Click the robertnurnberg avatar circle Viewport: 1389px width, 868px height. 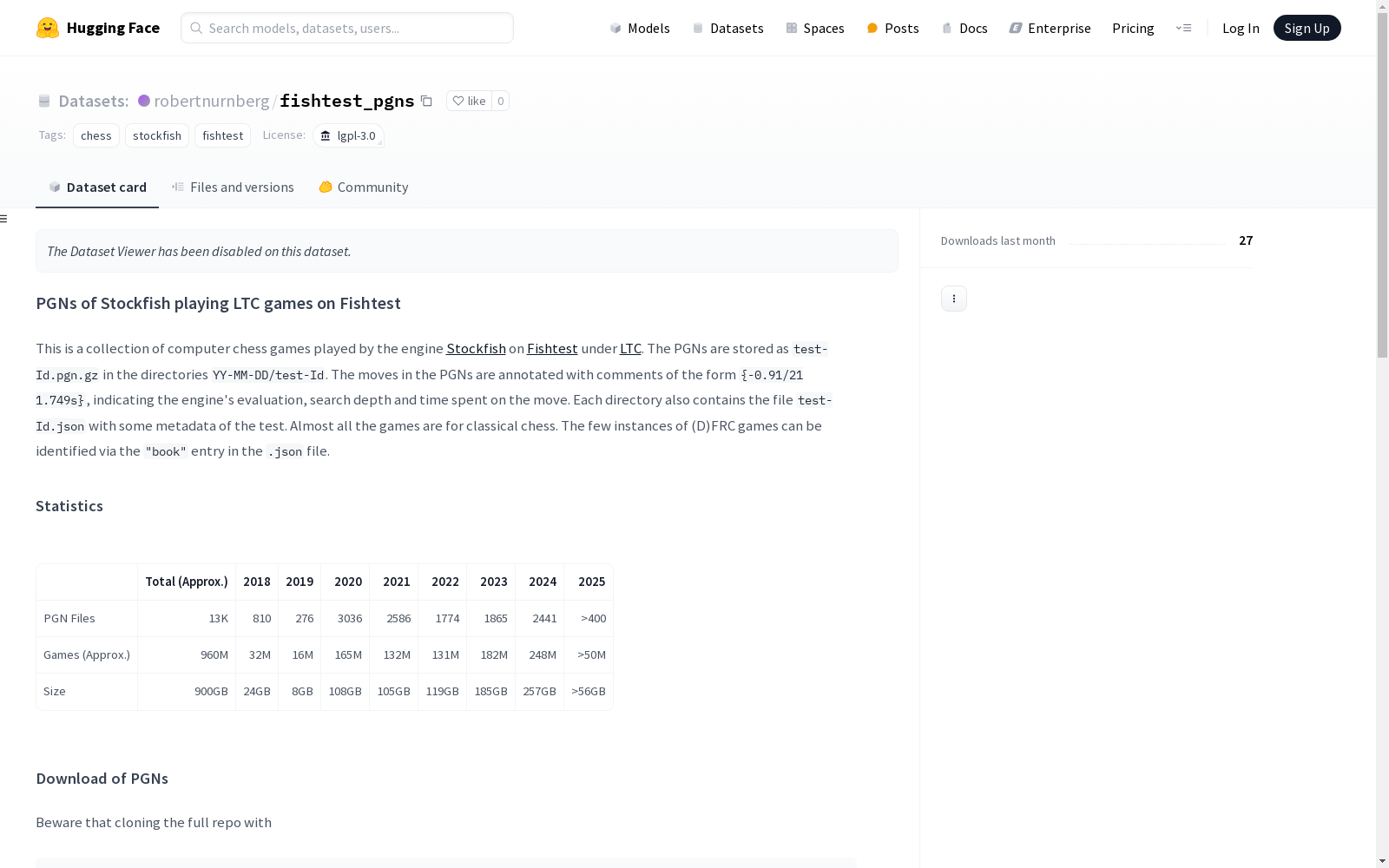click(144, 101)
